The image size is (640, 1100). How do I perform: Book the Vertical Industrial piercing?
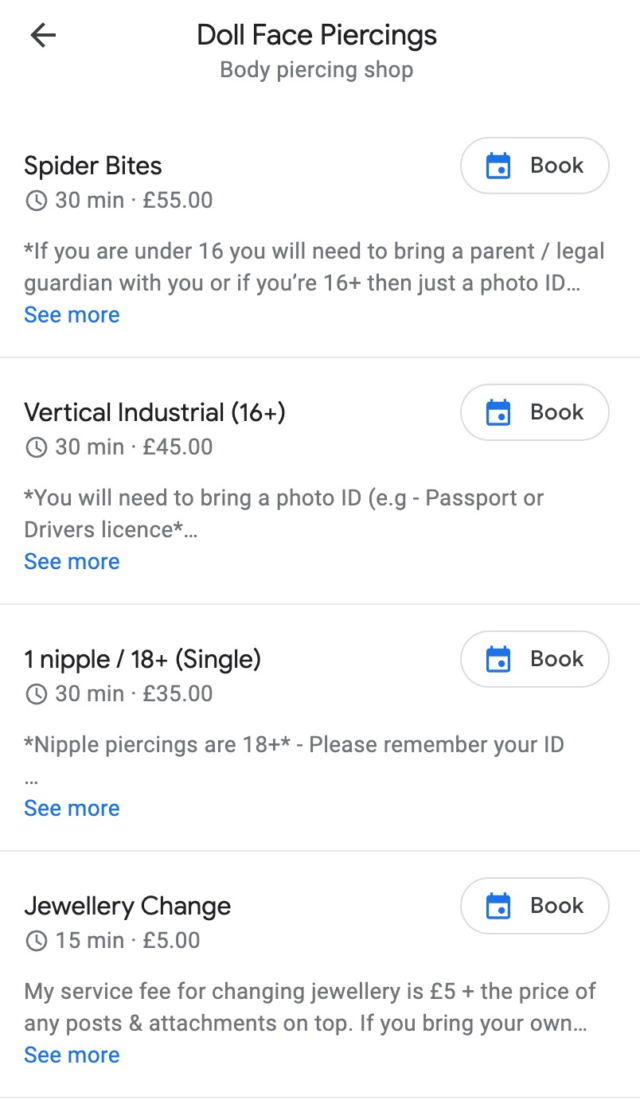tap(534, 412)
